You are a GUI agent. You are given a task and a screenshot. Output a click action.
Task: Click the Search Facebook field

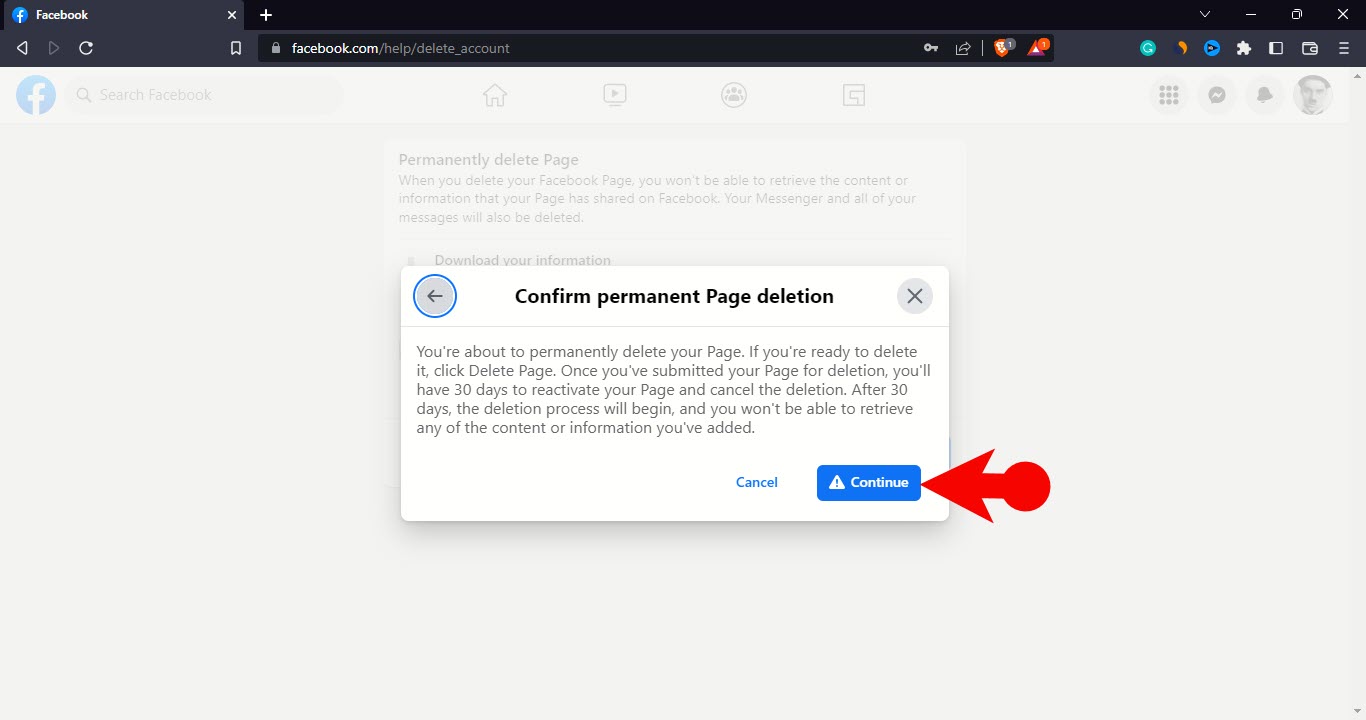(205, 95)
